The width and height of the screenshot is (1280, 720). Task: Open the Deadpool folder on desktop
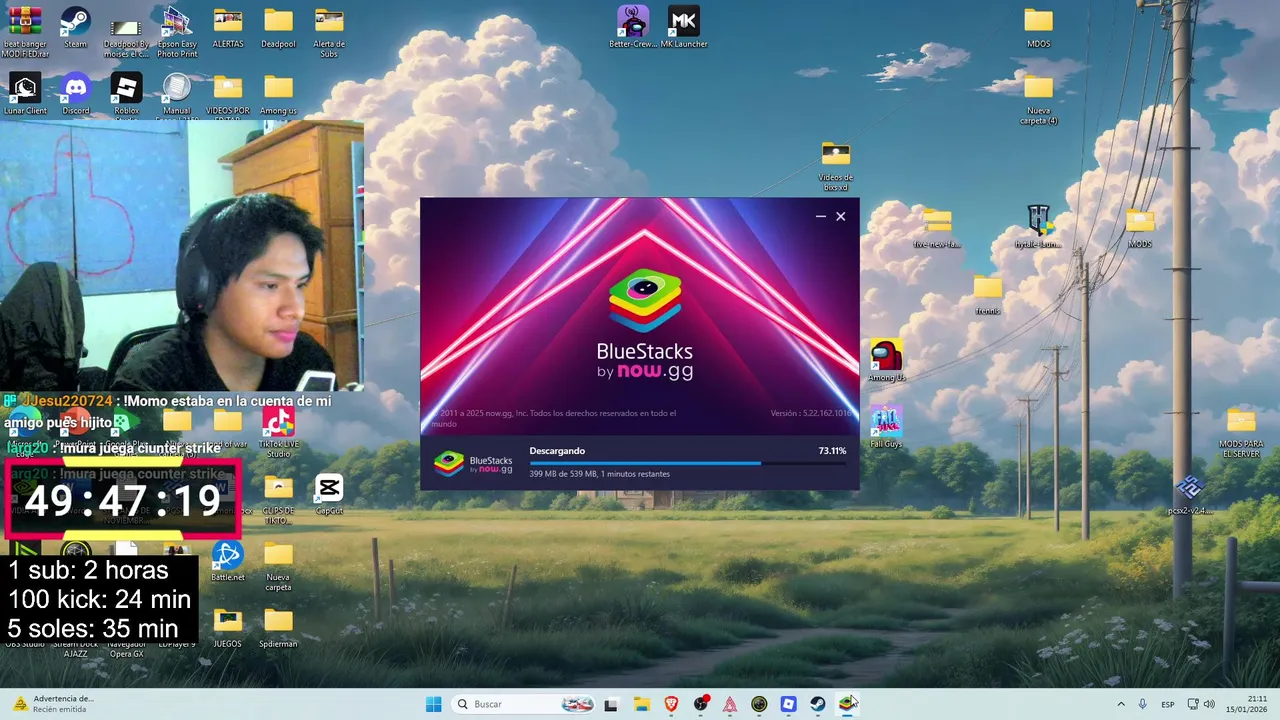pyautogui.click(x=278, y=27)
